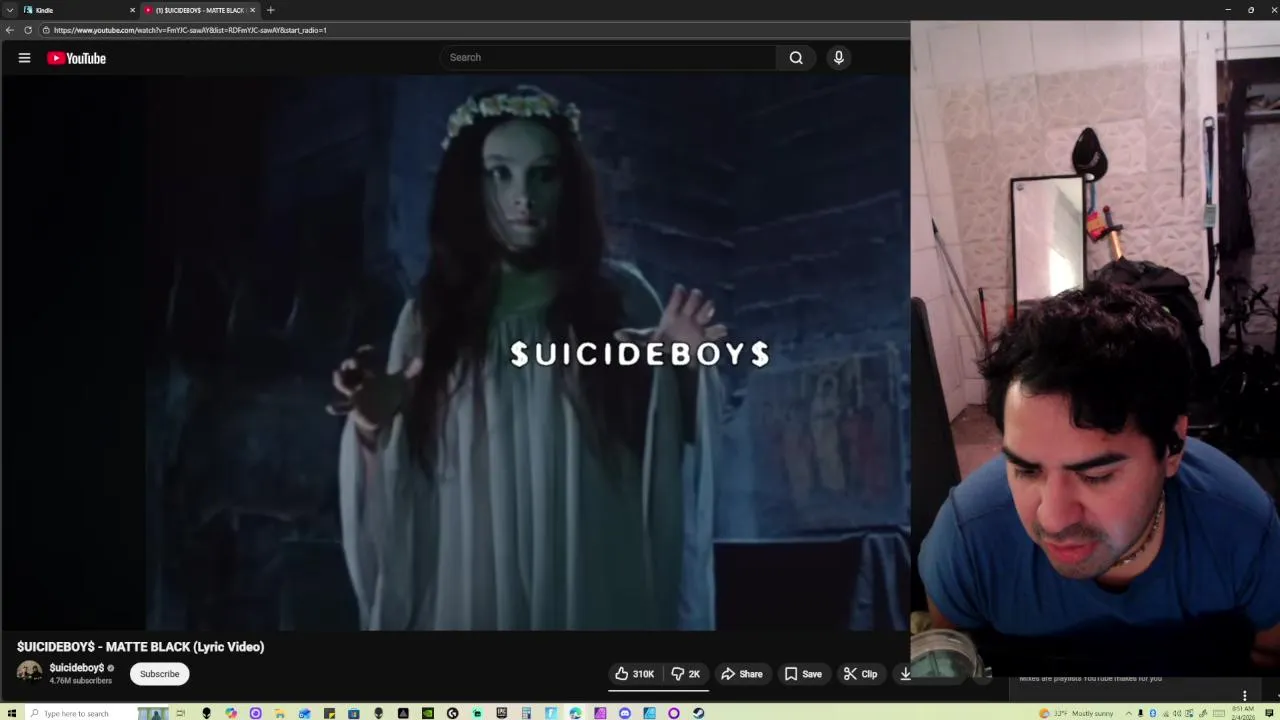1280x720 pixels.
Task: Open Epic Games Launcher on the taskbar
Action: tap(501, 713)
